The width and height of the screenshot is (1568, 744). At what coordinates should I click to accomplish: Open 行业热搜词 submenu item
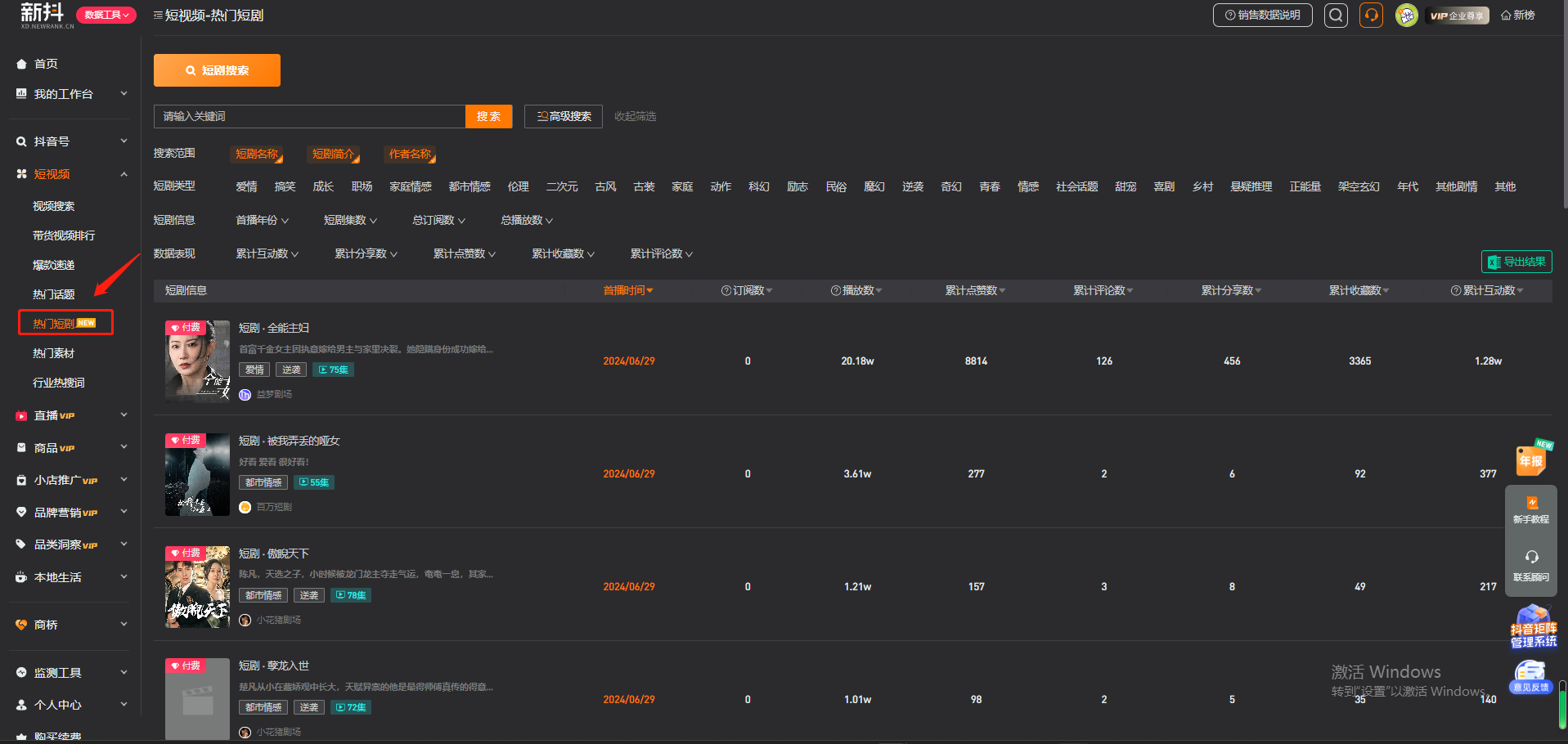click(58, 383)
